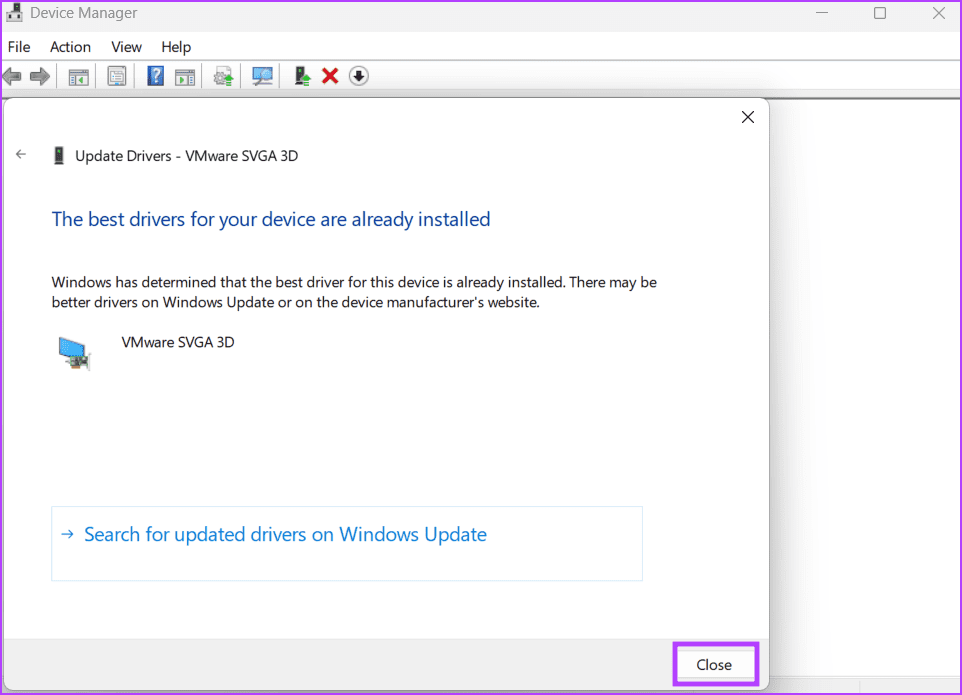Click the Close button in the dialog
Viewport: 962px width, 695px height.
(x=714, y=664)
